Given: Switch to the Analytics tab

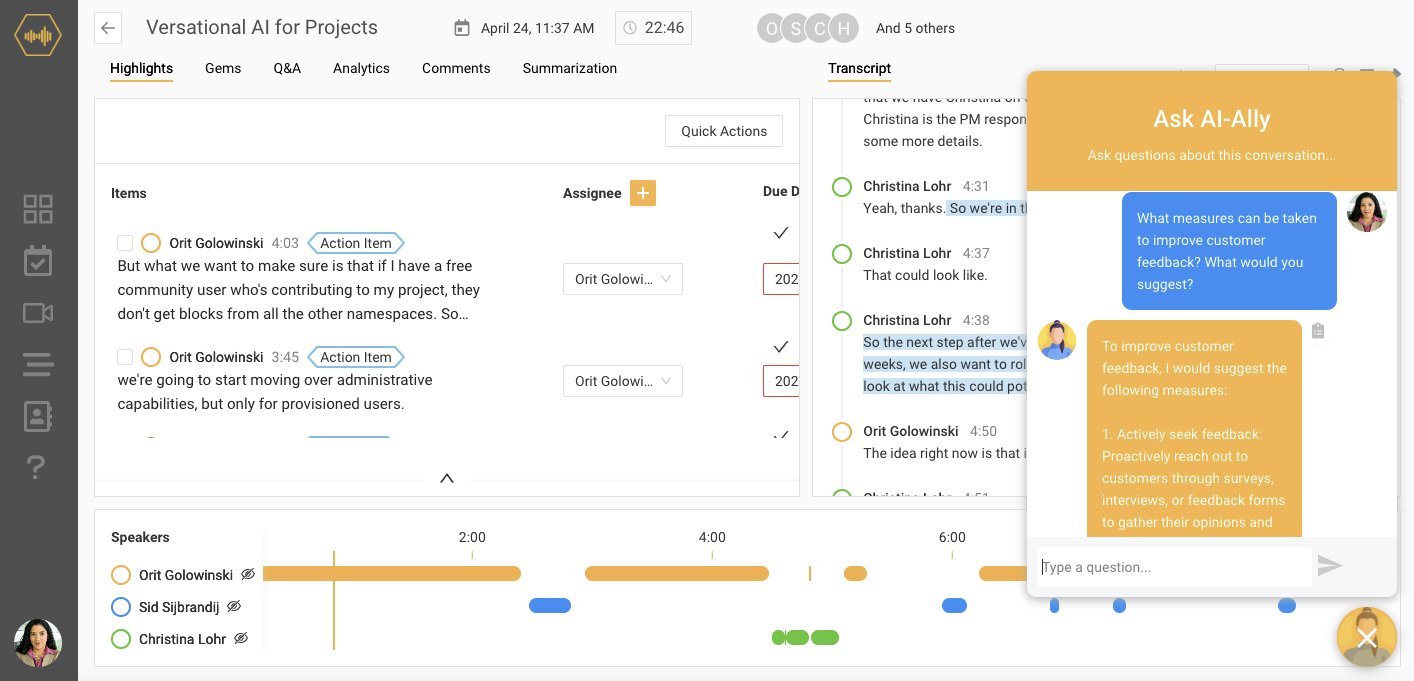Looking at the screenshot, I should [x=361, y=68].
